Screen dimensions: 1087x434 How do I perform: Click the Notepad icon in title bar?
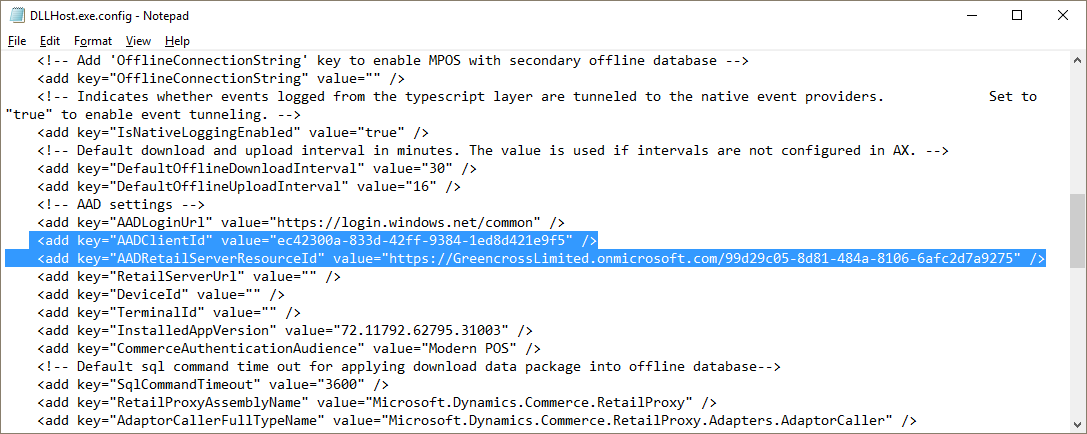[x=15, y=15]
